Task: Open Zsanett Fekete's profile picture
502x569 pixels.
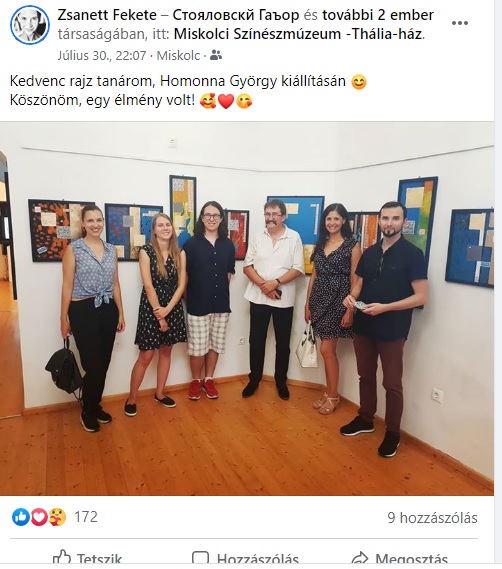Action: click(x=30, y=25)
